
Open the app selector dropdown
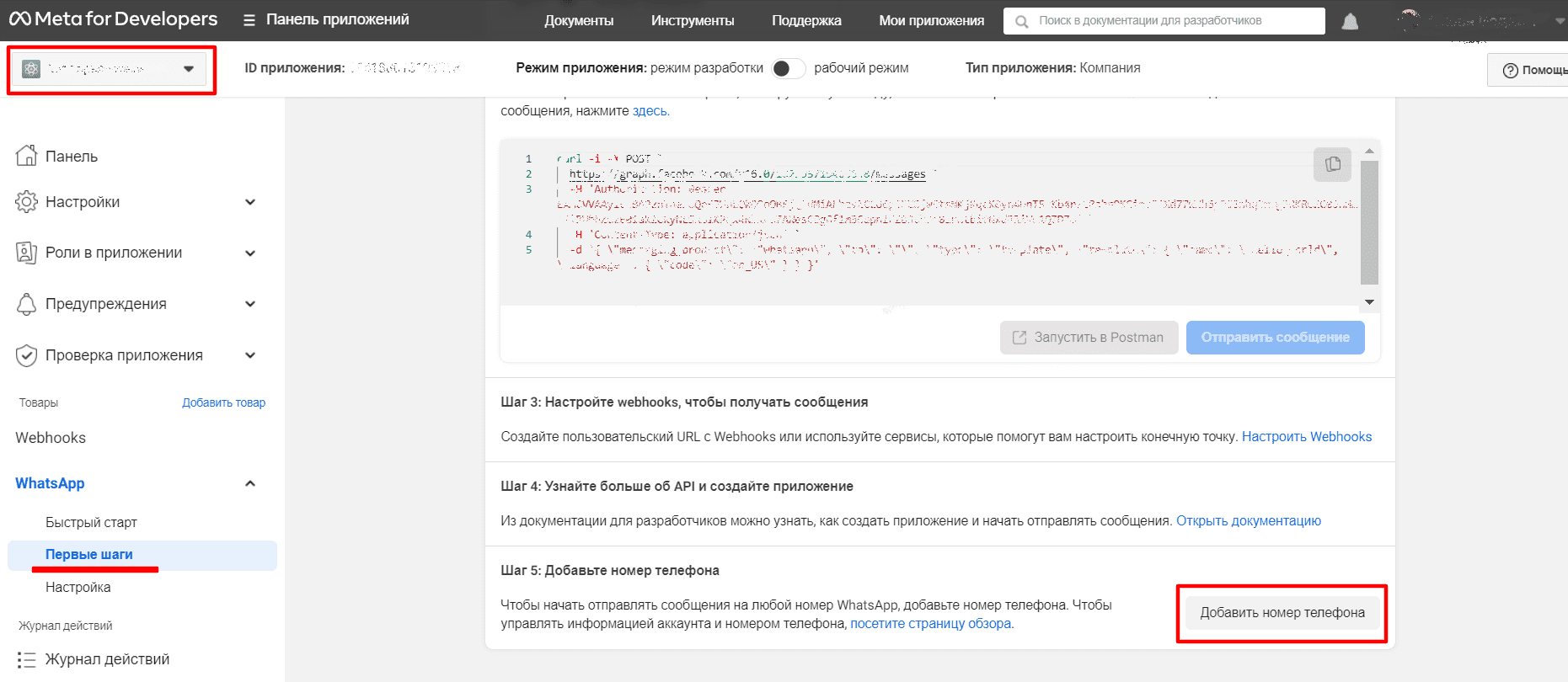(108, 69)
